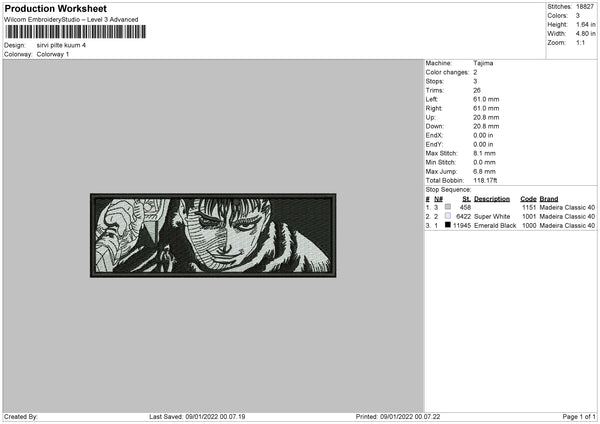The height and width of the screenshot is (424, 600).
Task: Click the St. stitch count column header
Action: coord(466,199)
